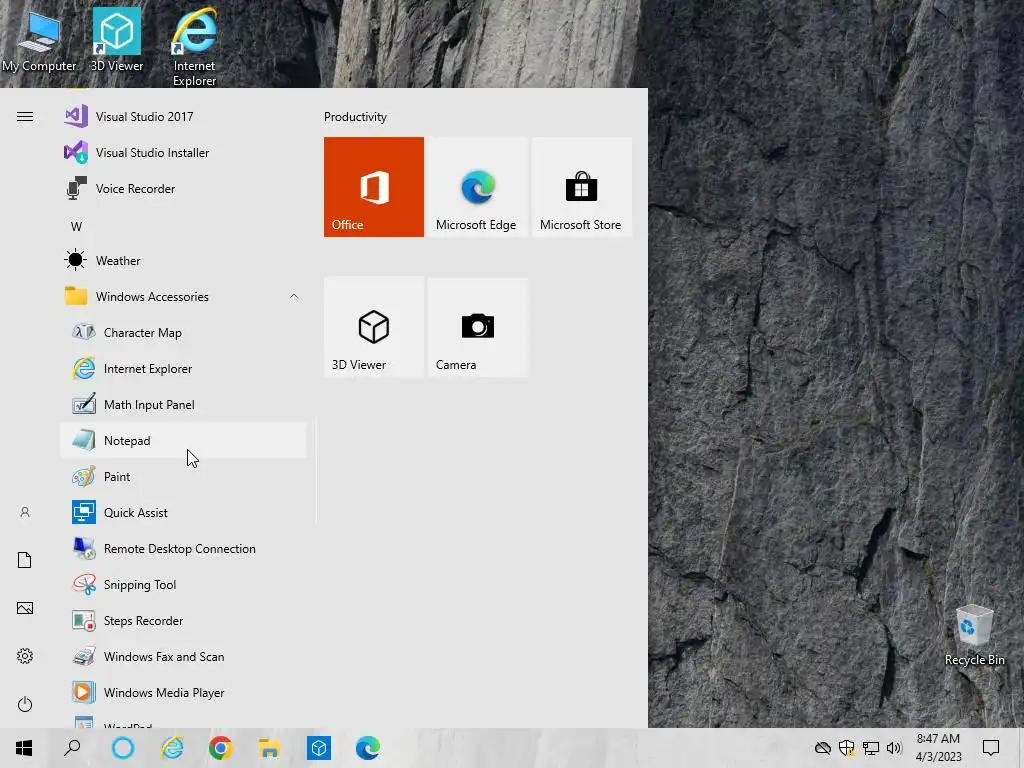
Task: Open network status tray icon
Action: click(x=871, y=748)
